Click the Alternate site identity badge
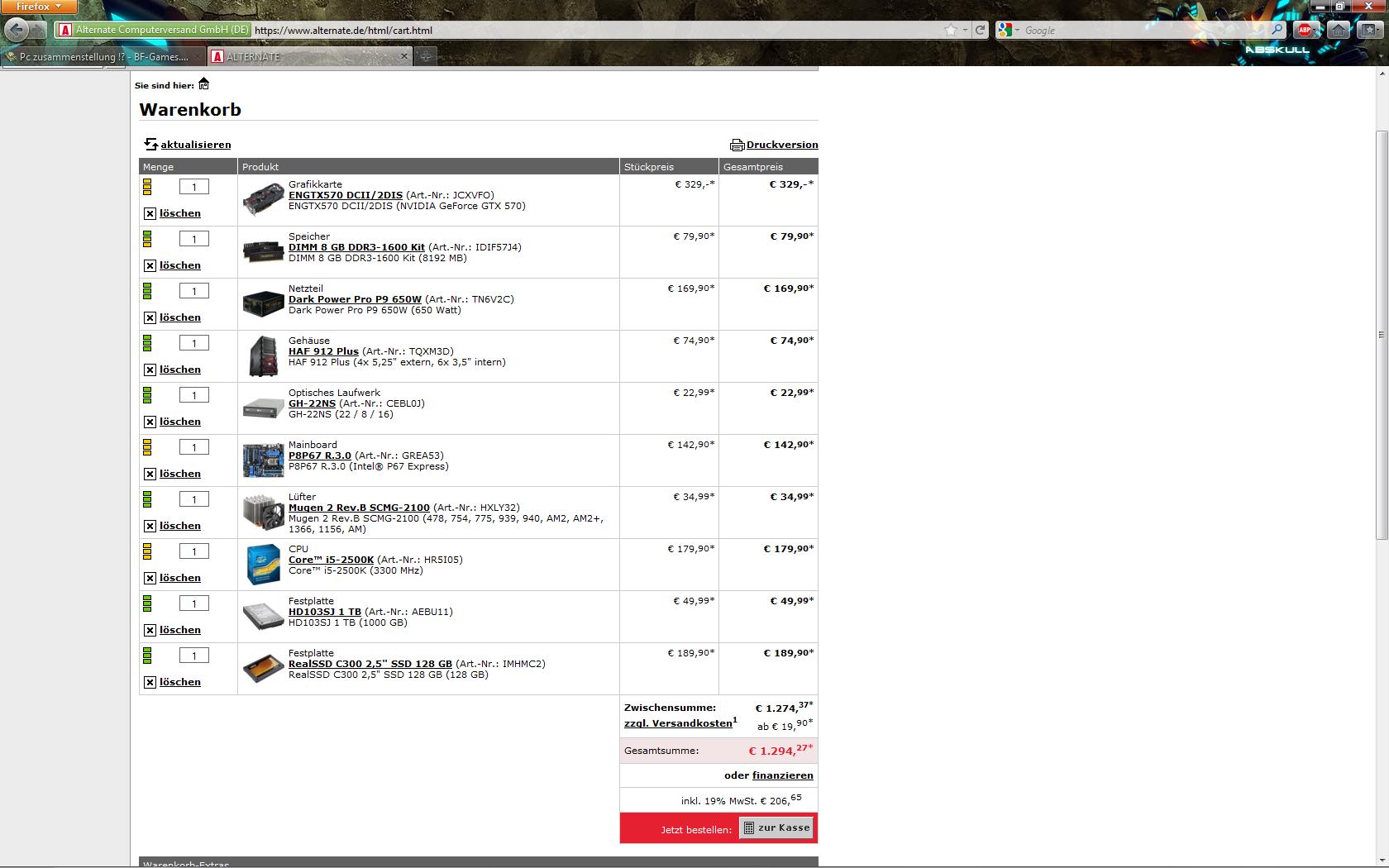The width and height of the screenshot is (1389, 868). [x=154, y=30]
